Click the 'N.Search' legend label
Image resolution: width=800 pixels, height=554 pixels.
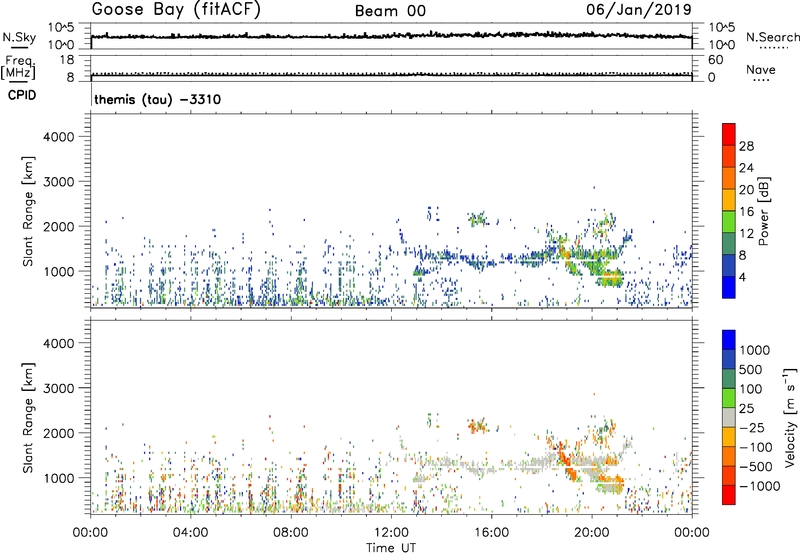pyautogui.click(x=772, y=37)
